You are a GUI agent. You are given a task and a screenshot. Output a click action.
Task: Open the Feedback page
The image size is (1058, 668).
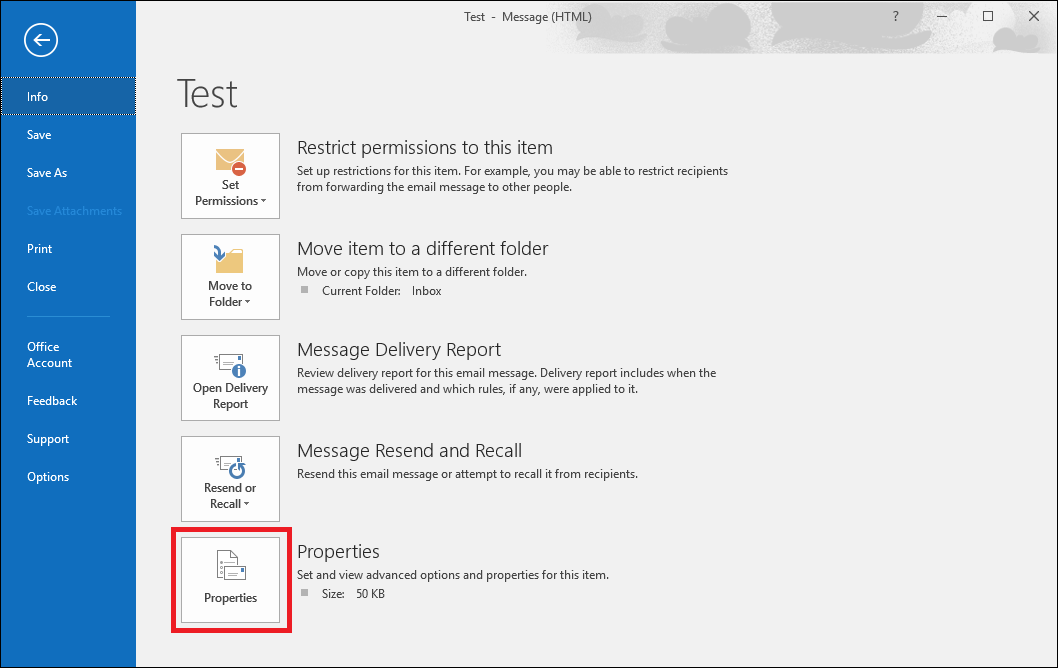tap(52, 400)
